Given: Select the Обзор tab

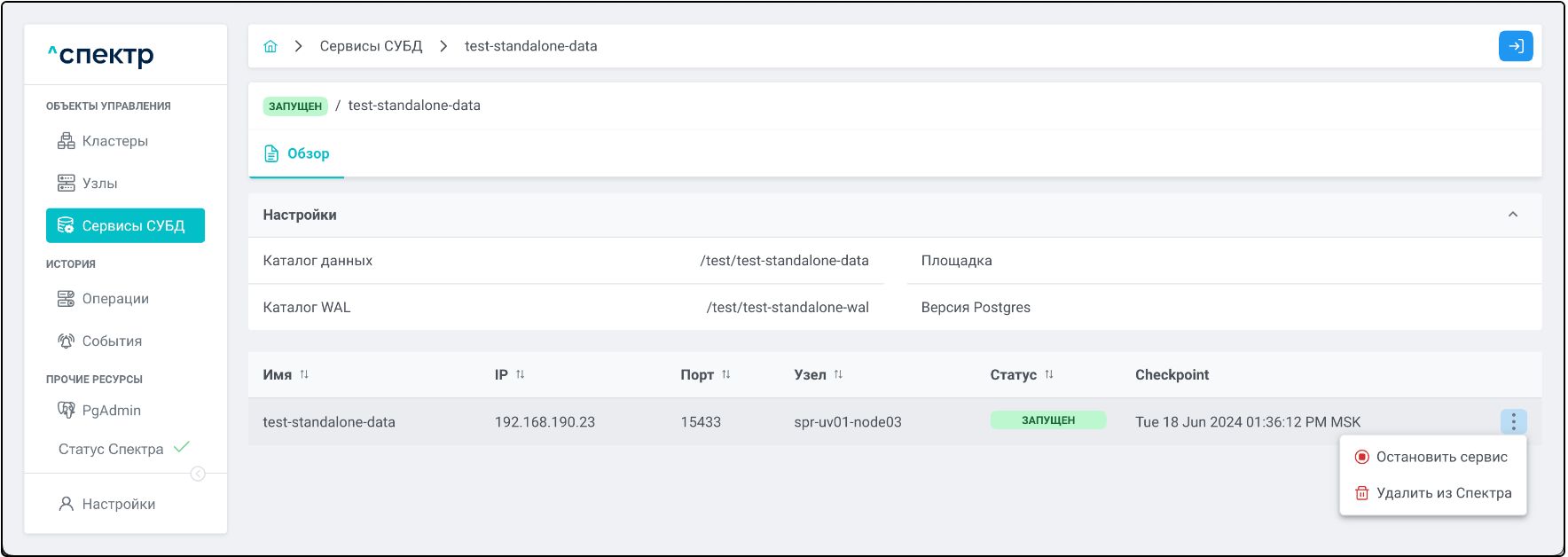Looking at the screenshot, I should (x=297, y=154).
